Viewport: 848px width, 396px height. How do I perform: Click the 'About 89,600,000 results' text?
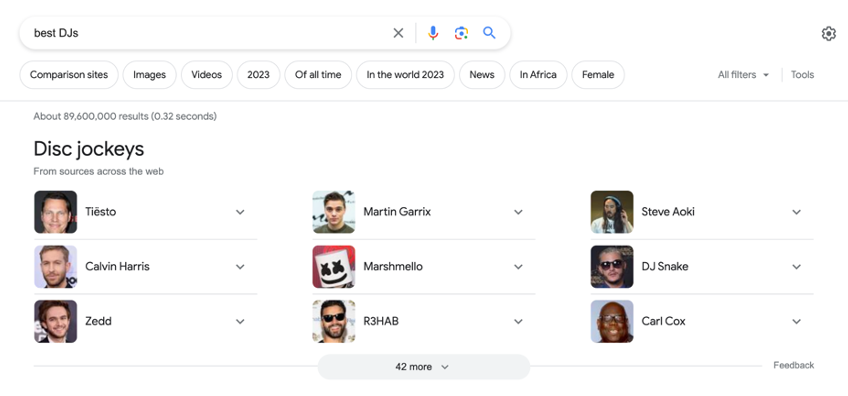[125, 116]
